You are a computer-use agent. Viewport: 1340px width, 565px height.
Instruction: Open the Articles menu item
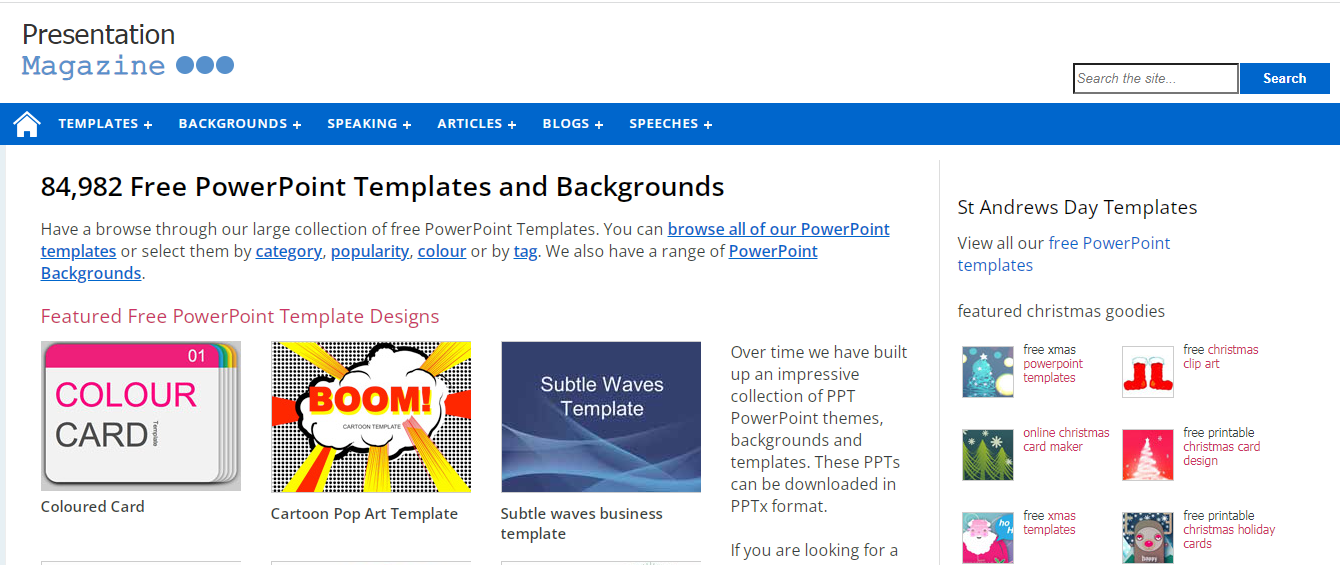pyautogui.click(x=476, y=124)
